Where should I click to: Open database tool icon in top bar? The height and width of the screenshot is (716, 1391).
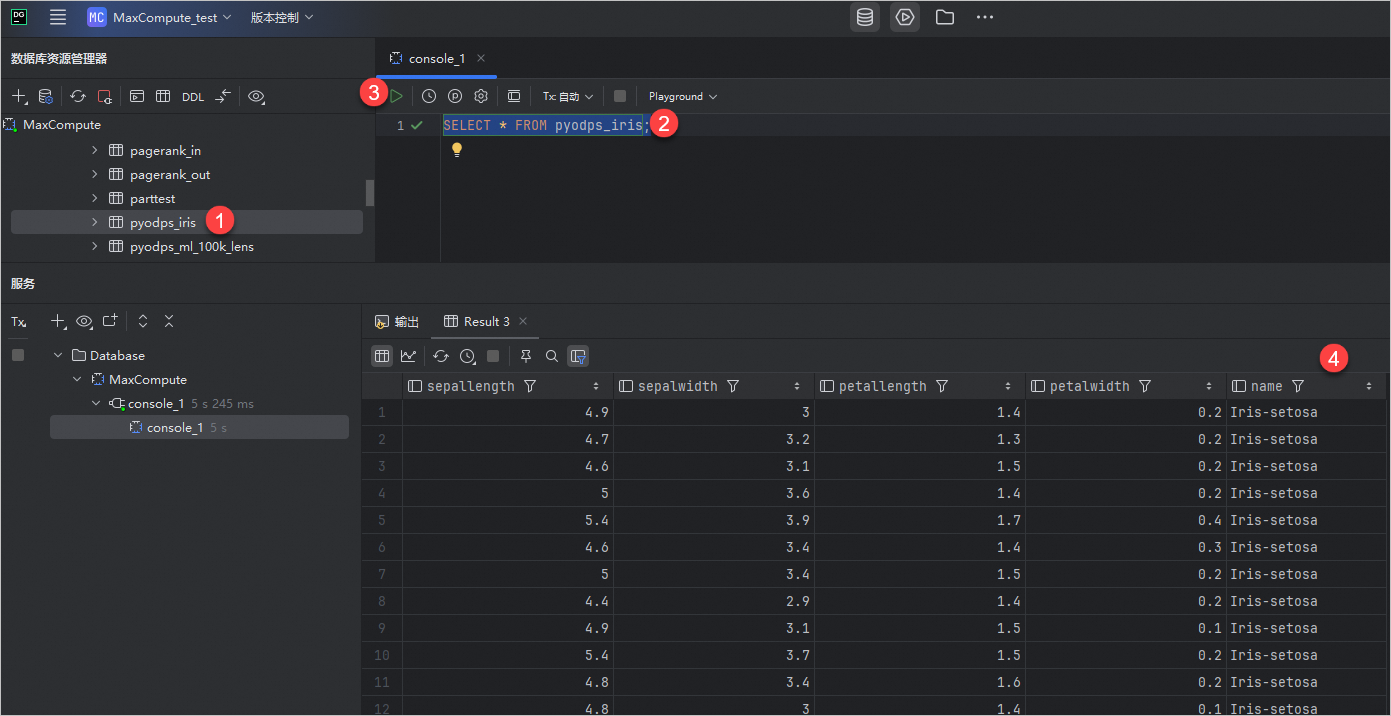865,17
